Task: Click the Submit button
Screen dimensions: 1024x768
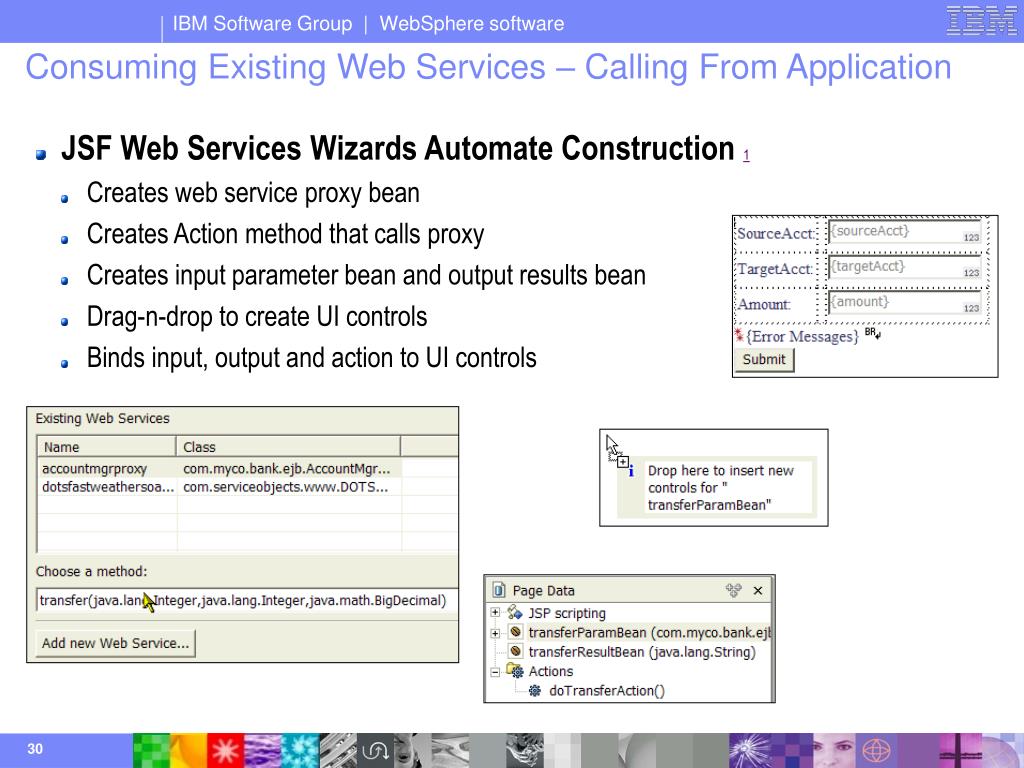Action: 764,359
